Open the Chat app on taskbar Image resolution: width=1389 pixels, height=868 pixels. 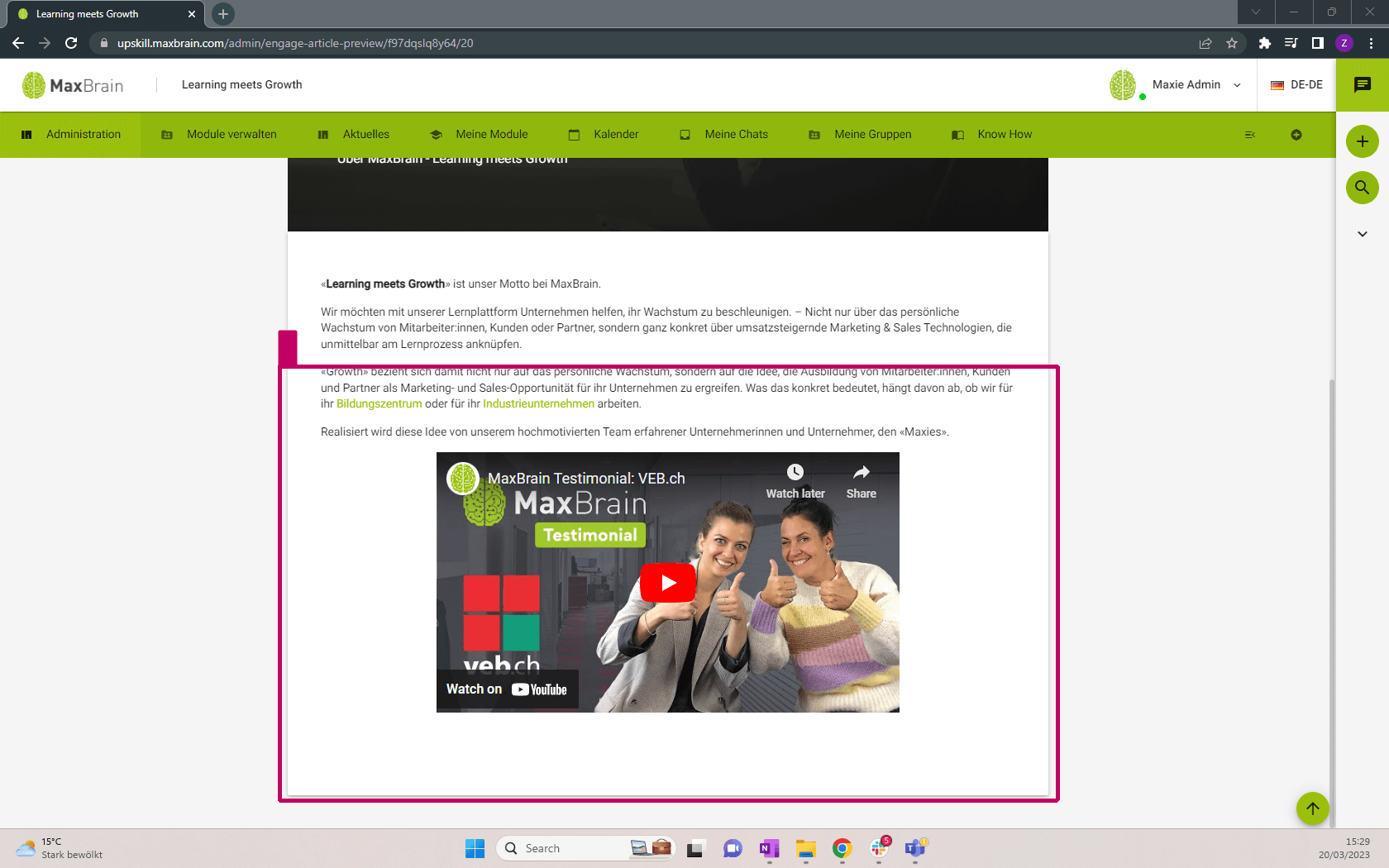coord(733,848)
